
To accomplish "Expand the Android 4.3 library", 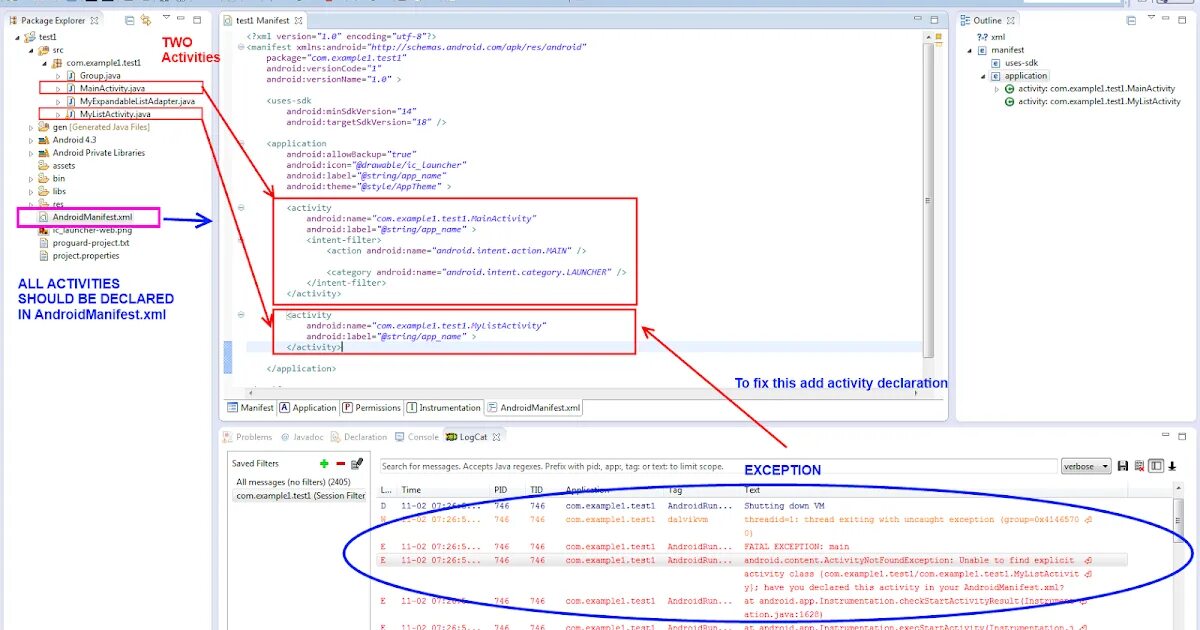I will click(31, 140).
